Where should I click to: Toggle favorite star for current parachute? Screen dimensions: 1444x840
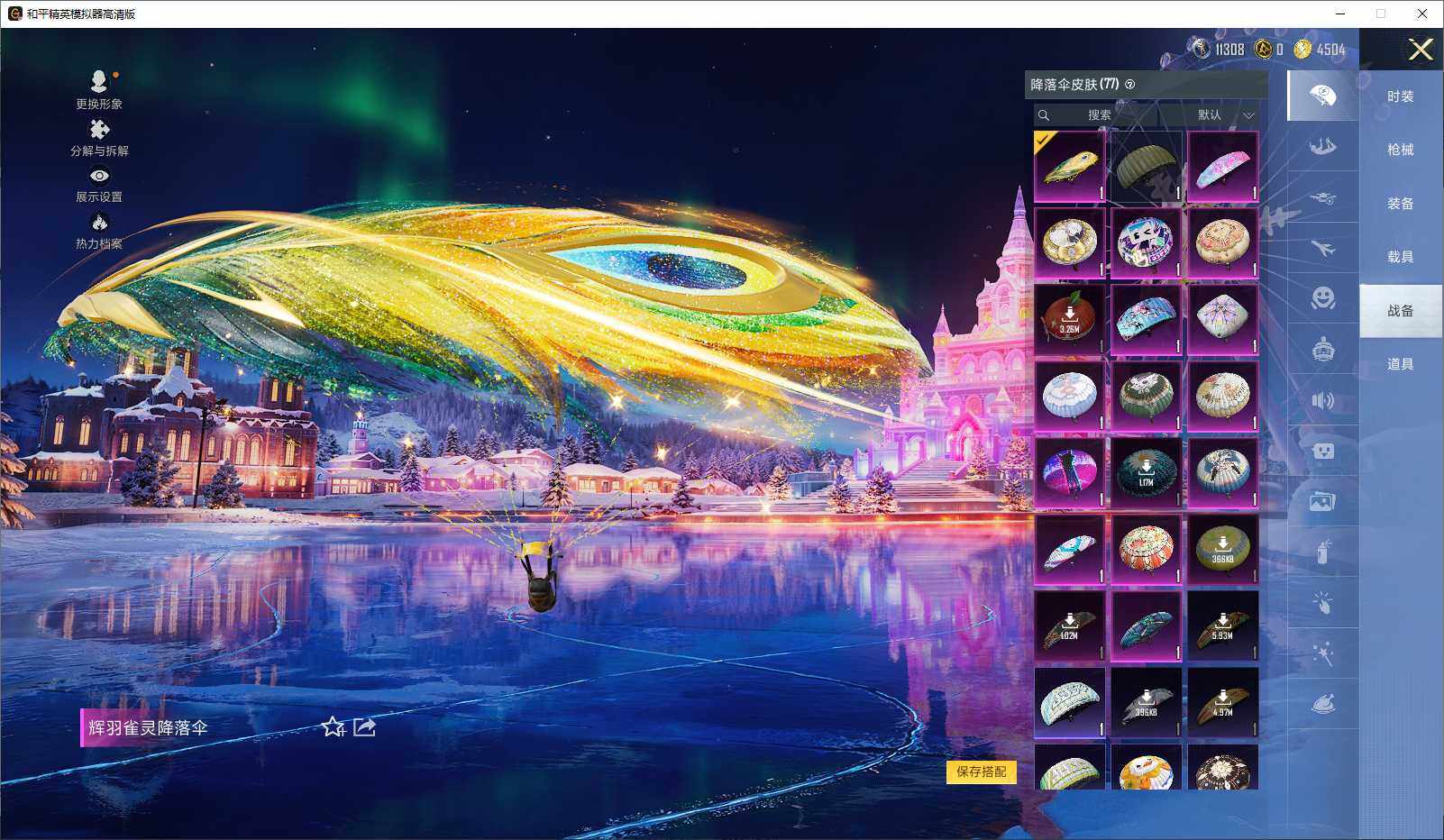tap(334, 726)
